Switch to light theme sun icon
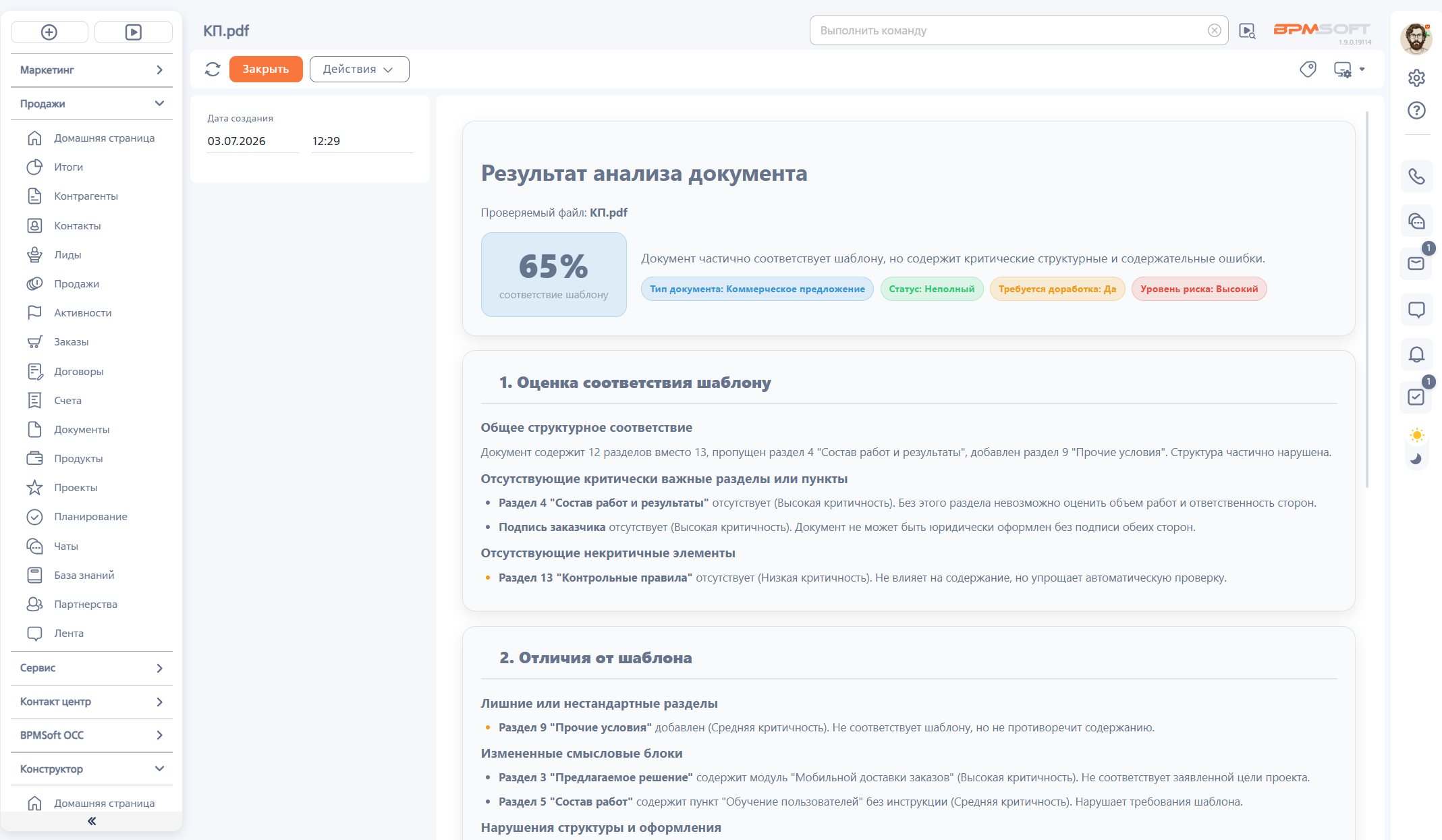The width and height of the screenshot is (1442, 840). coord(1417,435)
